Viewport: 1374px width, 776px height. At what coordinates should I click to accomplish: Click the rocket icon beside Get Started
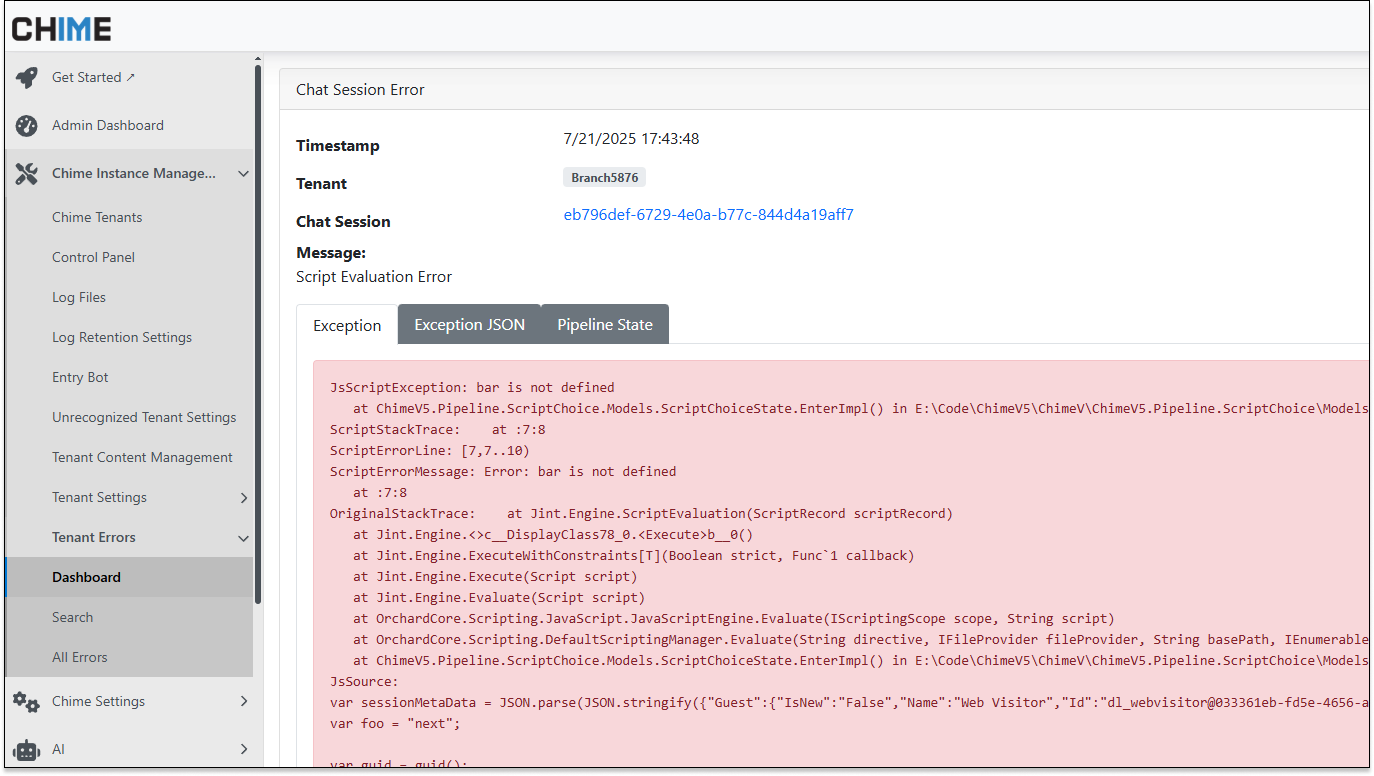pyautogui.click(x=26, y=77)
